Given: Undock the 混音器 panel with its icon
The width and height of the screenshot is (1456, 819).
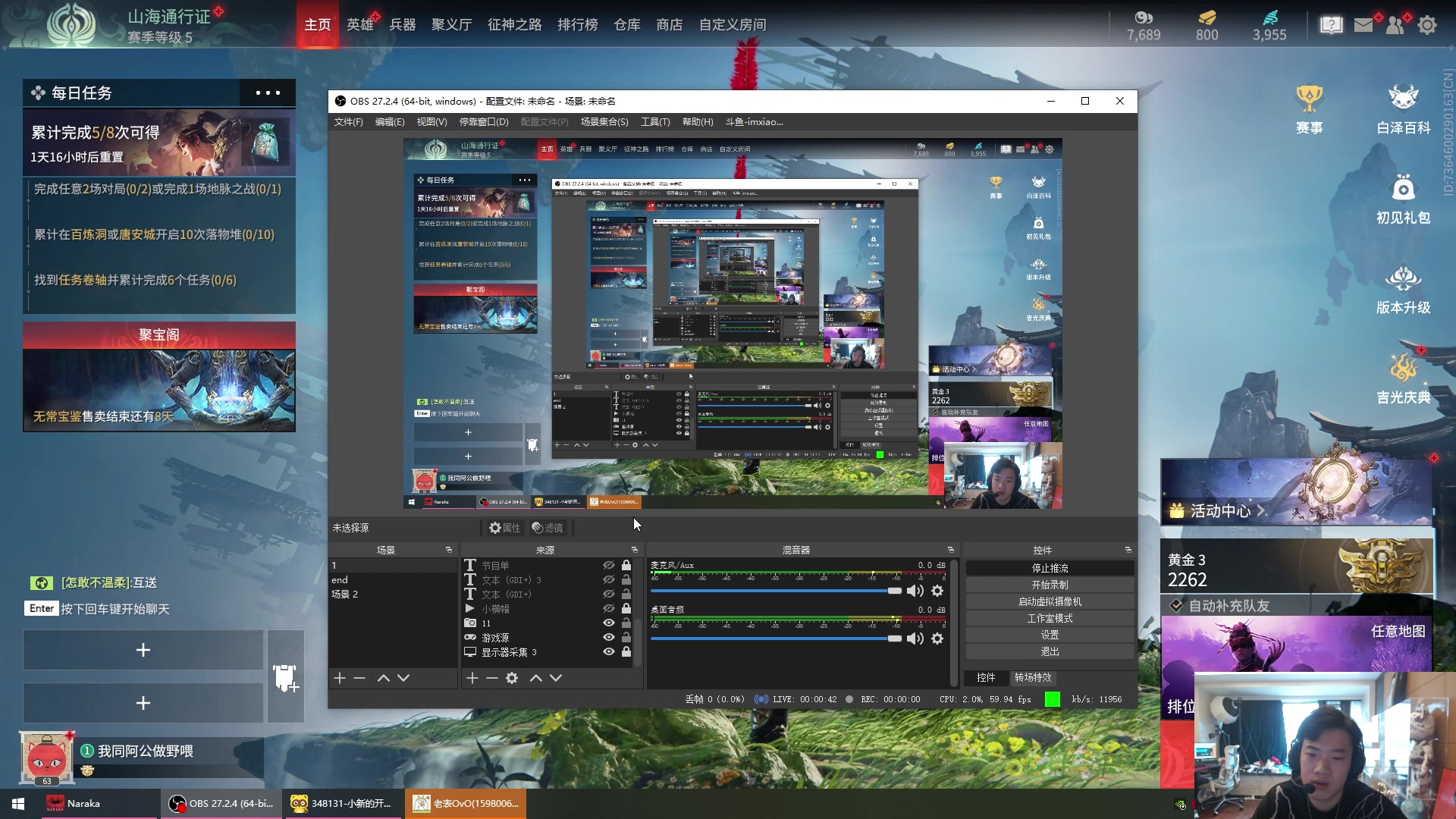Looking at the screenshot, I should (x=950, y=550).
